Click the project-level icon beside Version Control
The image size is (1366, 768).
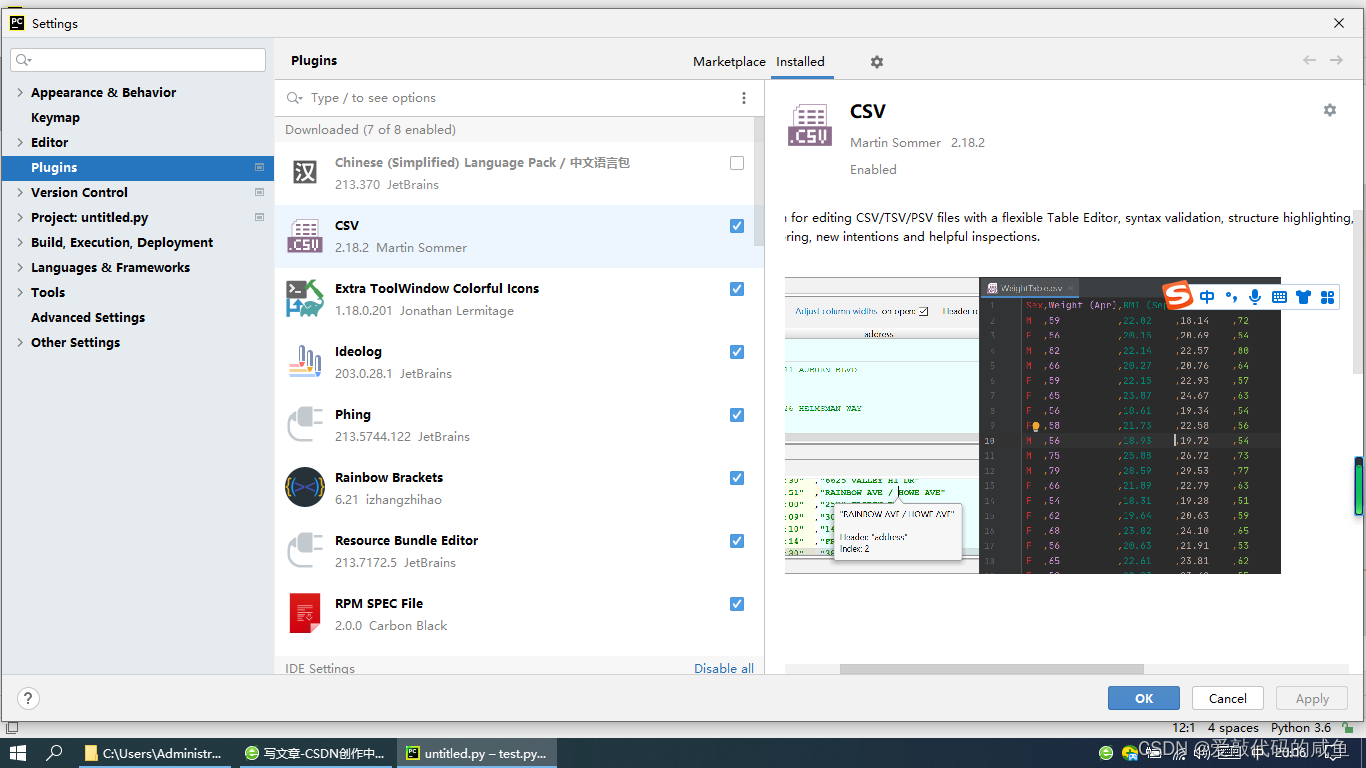point(260,192)
